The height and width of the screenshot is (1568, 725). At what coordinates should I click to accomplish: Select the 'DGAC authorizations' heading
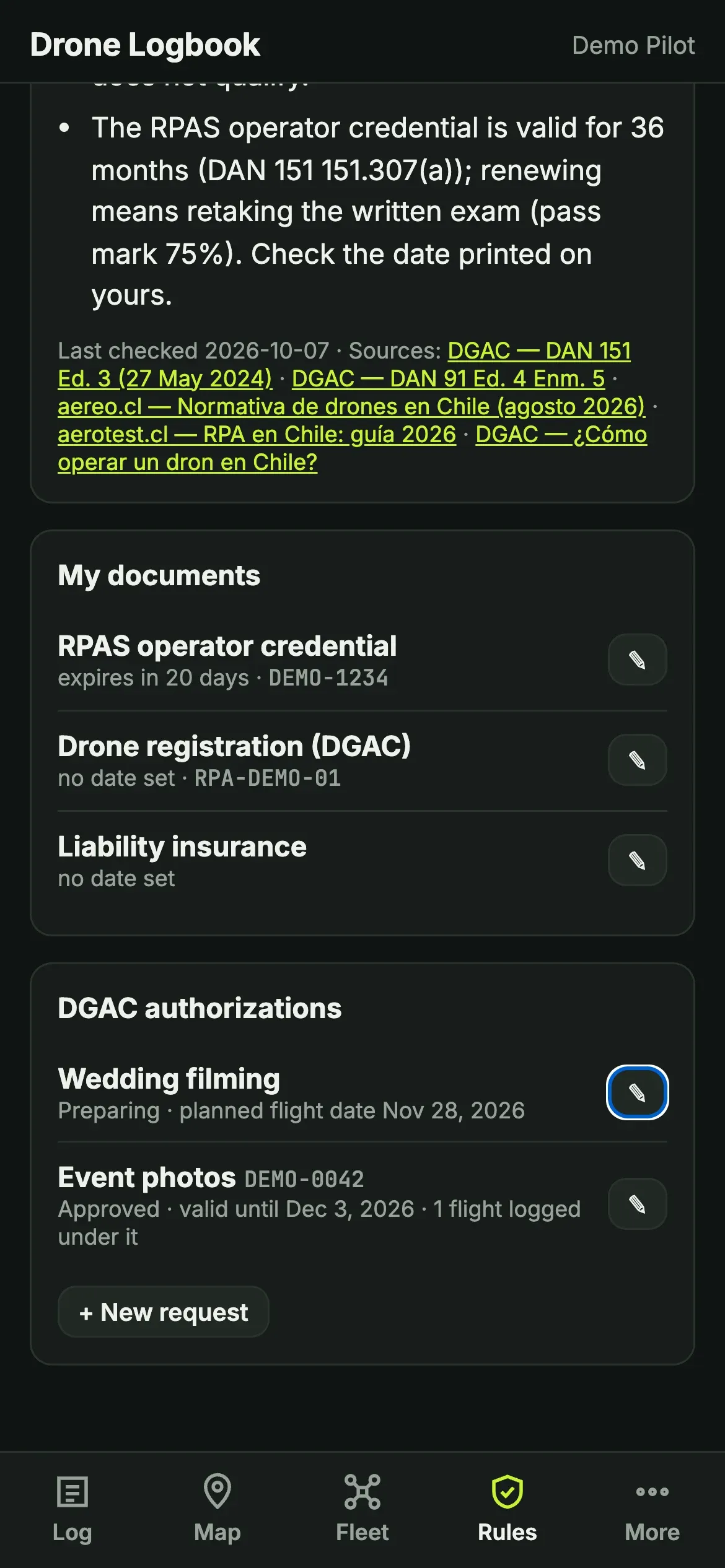[x=200, y=1008]
